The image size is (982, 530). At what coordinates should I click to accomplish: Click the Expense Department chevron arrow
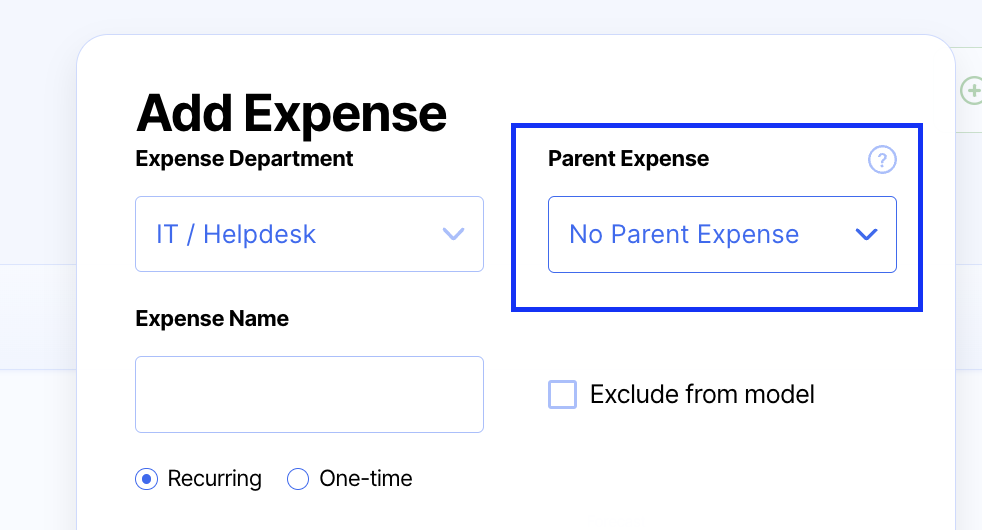(453, 234)
